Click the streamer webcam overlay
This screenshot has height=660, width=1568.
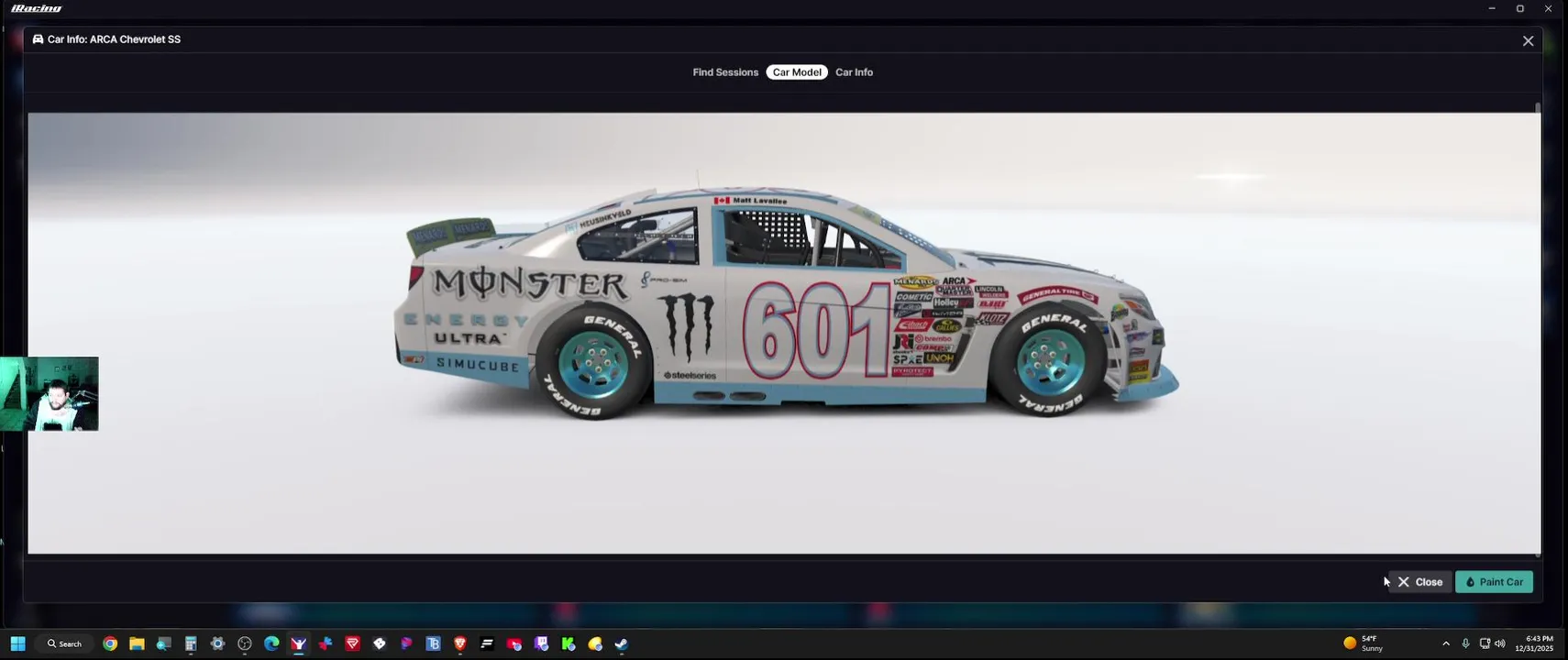click(50, 394)
